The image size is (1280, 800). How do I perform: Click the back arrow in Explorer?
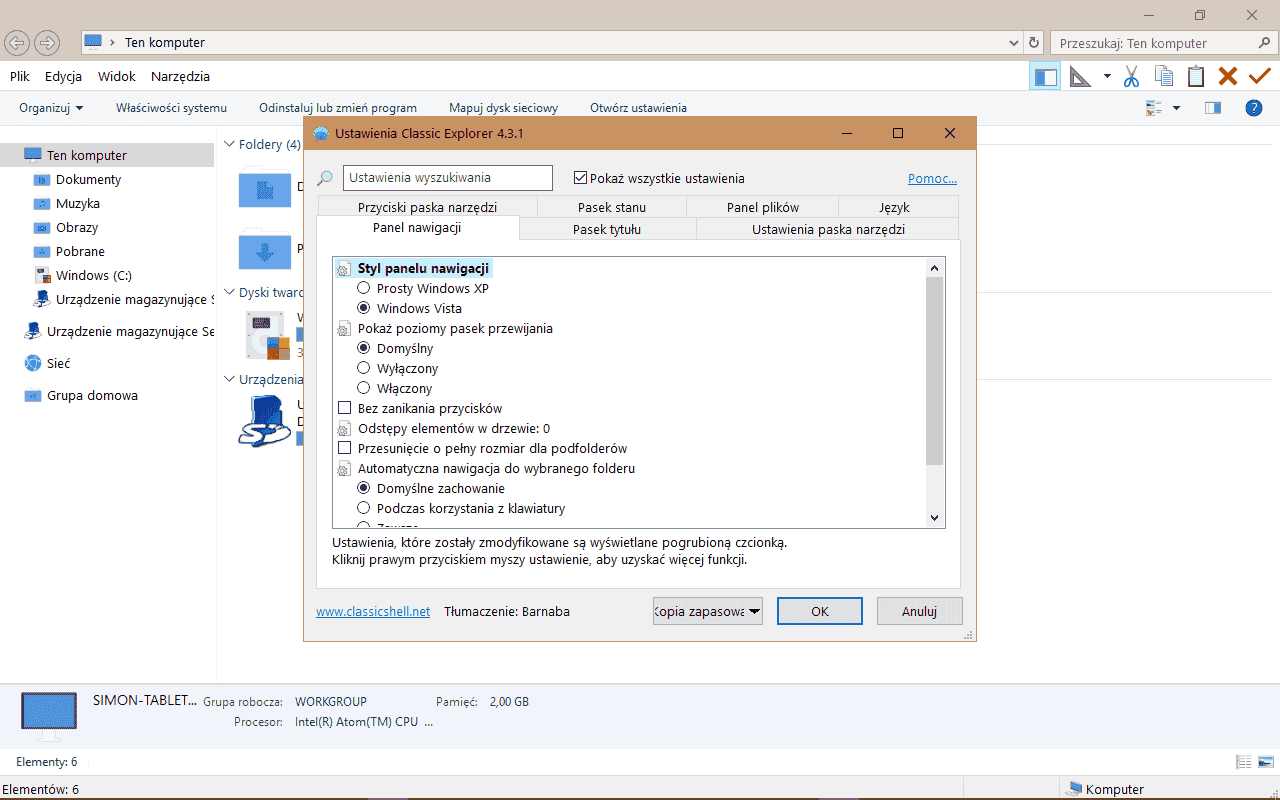[x=17, y=42]
